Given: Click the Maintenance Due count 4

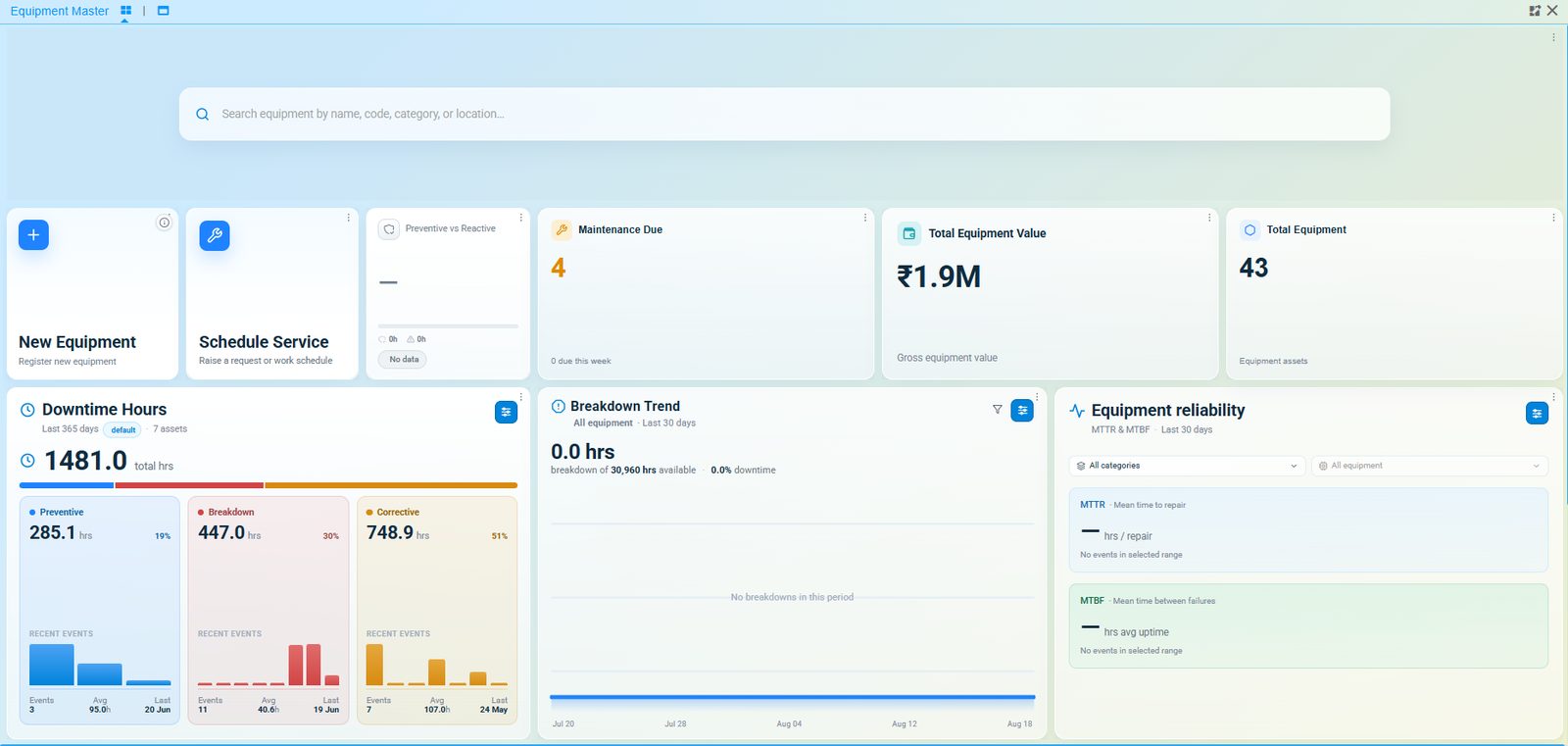Looking at the screenshot, I should (x=559, y=268).
